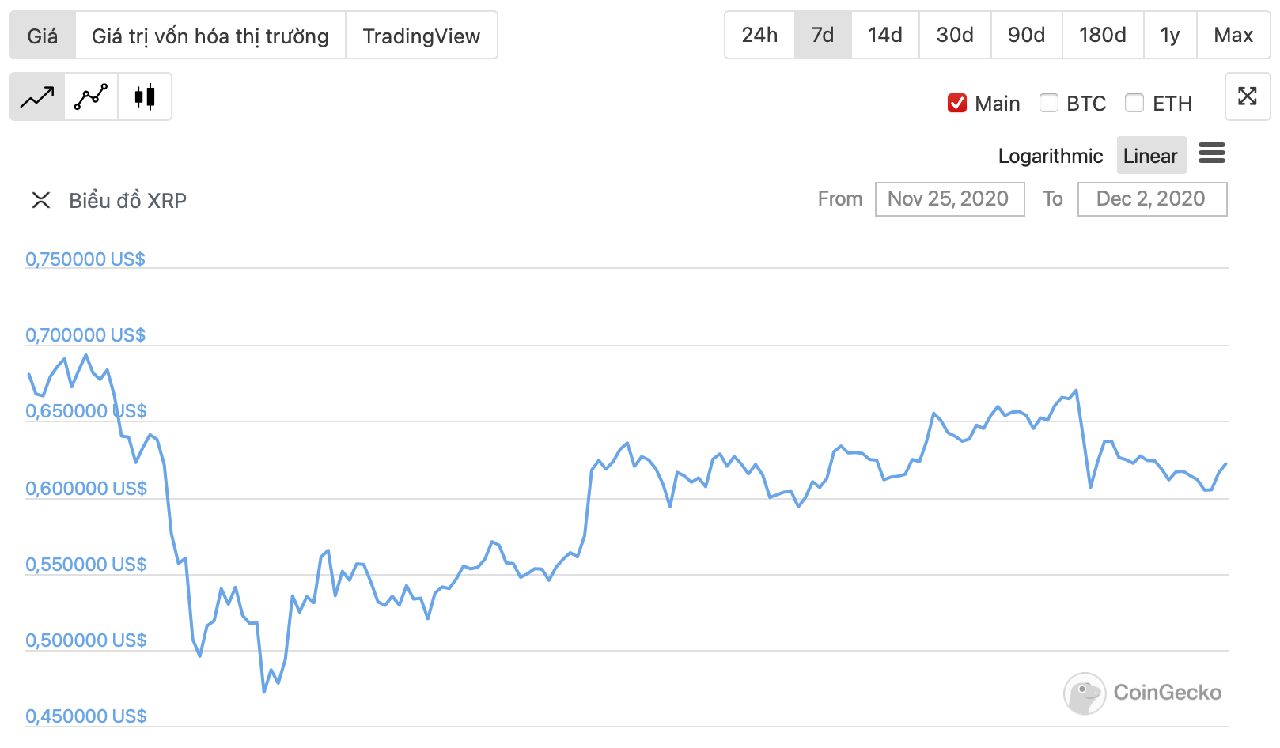Click the 0,450000 US$ axis label
Viewport: 1280px width, 748px height.
[x=85, y=716]
